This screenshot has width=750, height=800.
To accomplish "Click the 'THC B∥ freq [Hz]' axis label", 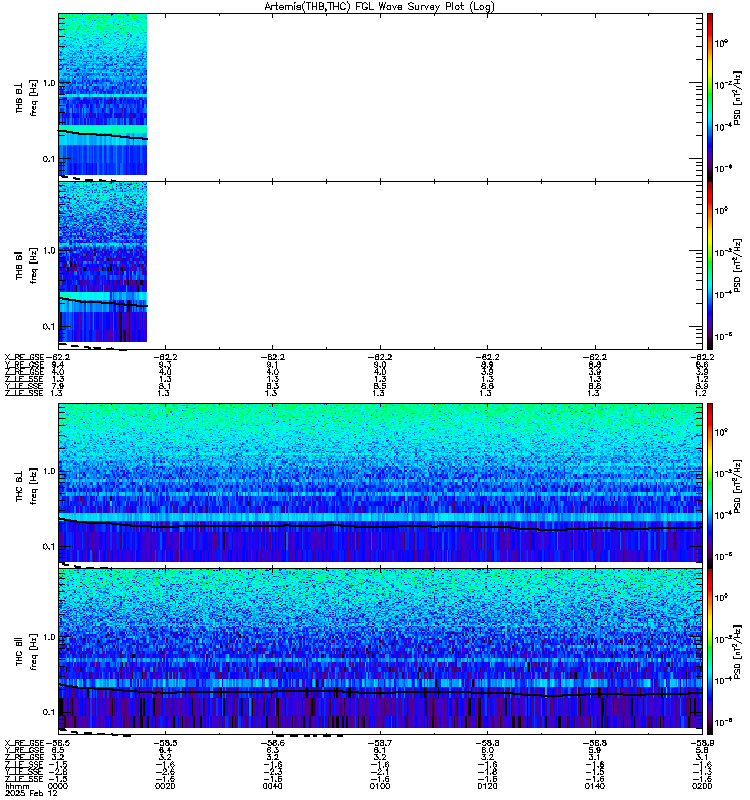I will coord(26,652).
